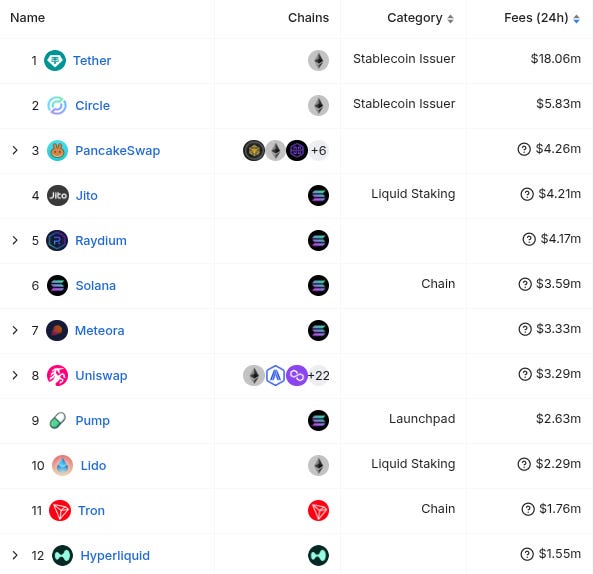Viewport: 593px width, 574px height.
Task: Click the Pump pill logo icon
Action: [58, 420]
